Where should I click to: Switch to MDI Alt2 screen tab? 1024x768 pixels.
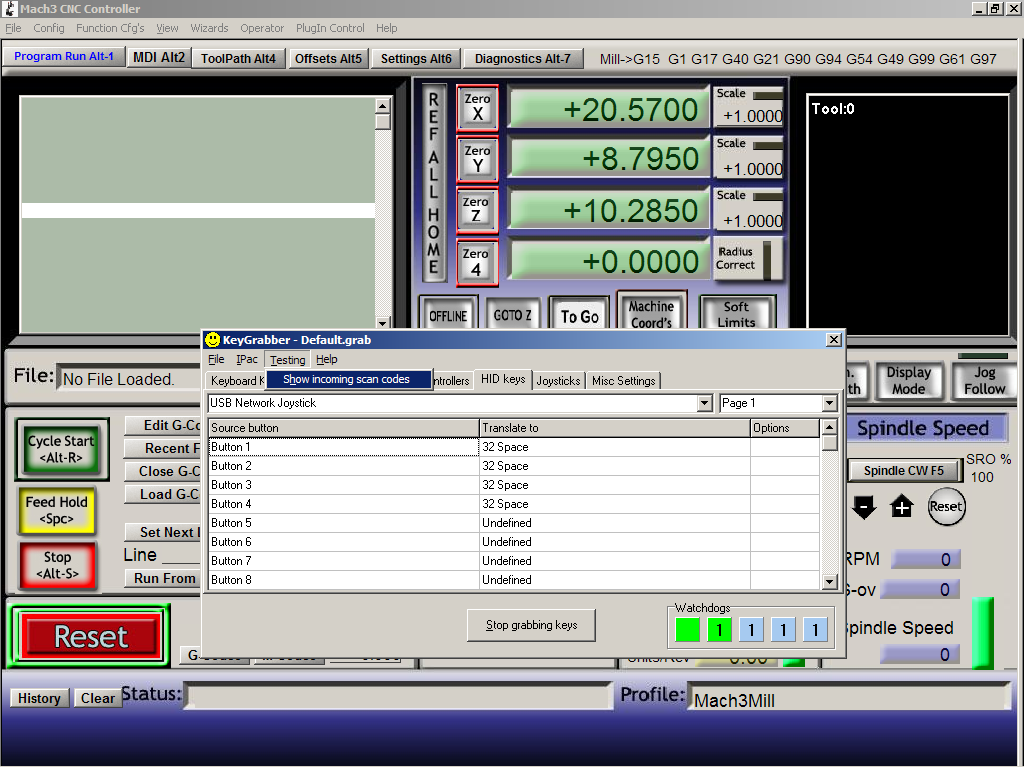point(159,57)
